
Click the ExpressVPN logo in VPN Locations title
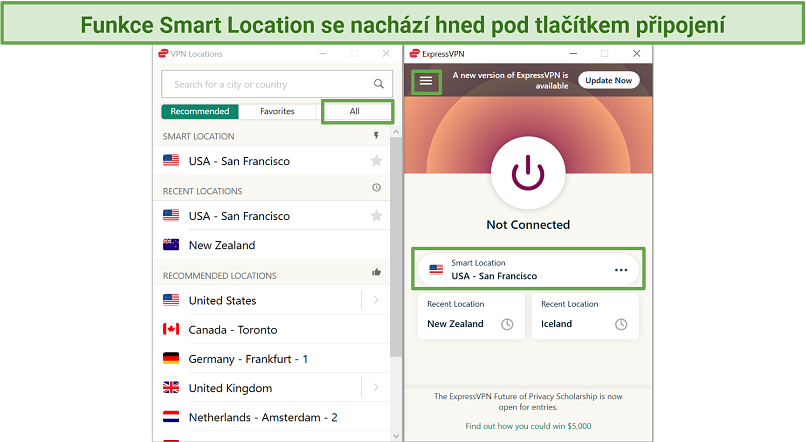coord(163,53)
